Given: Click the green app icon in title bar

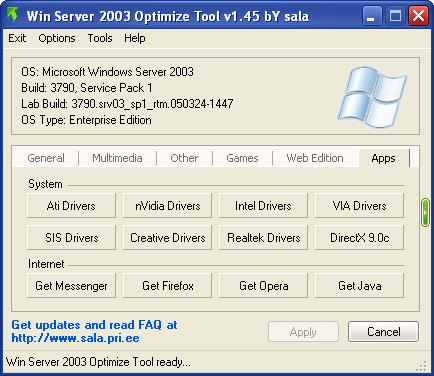Looking at the screenshot, I should [12, 15].
